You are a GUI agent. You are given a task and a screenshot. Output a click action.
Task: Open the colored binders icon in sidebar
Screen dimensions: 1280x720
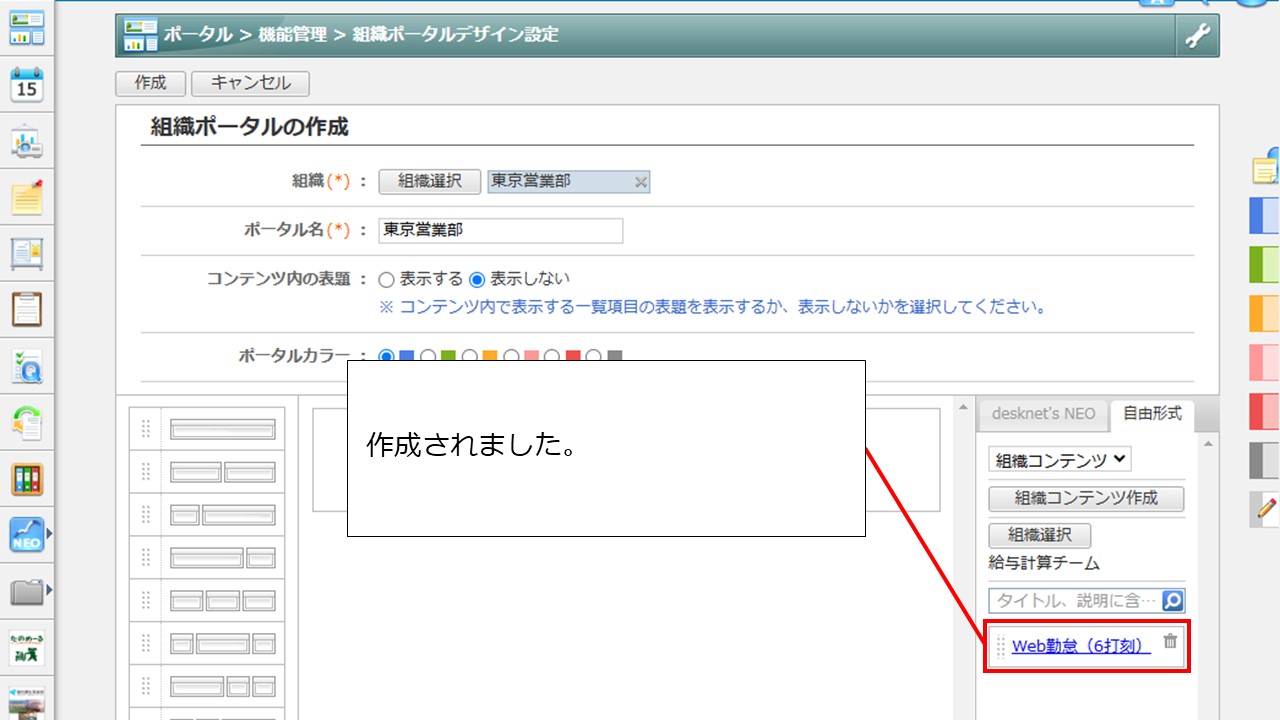tap(27, 479)
